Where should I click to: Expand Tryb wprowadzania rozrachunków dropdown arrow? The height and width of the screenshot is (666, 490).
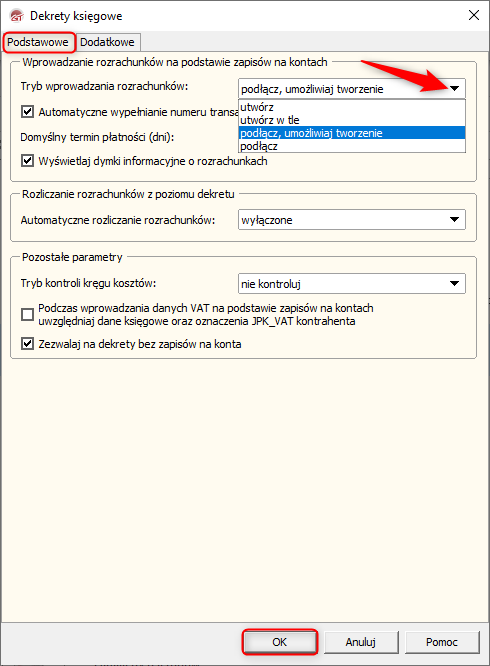click(x=455, y=89)
